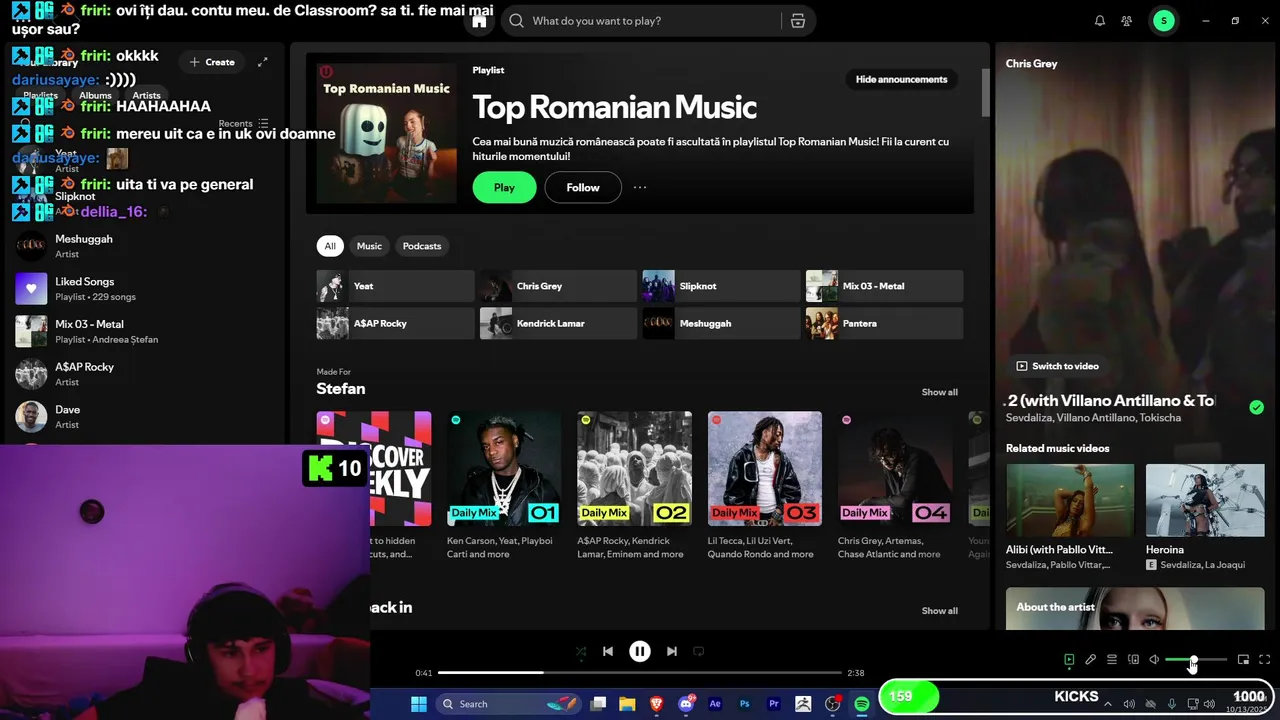Toggle green checkmark to remove from library
This screenshot has width=1280, height=720.
pos(1256,407)
